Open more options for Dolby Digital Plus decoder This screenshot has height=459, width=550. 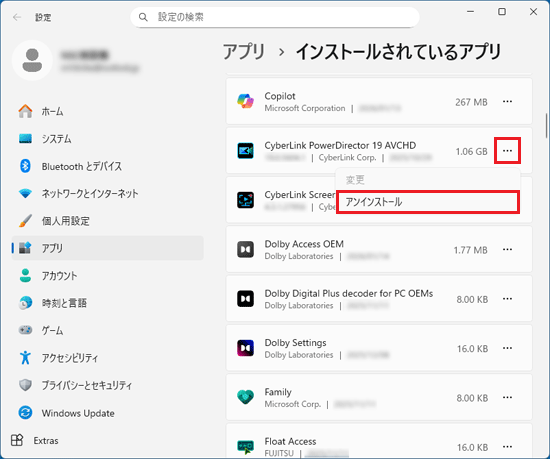tap(507, 299)
